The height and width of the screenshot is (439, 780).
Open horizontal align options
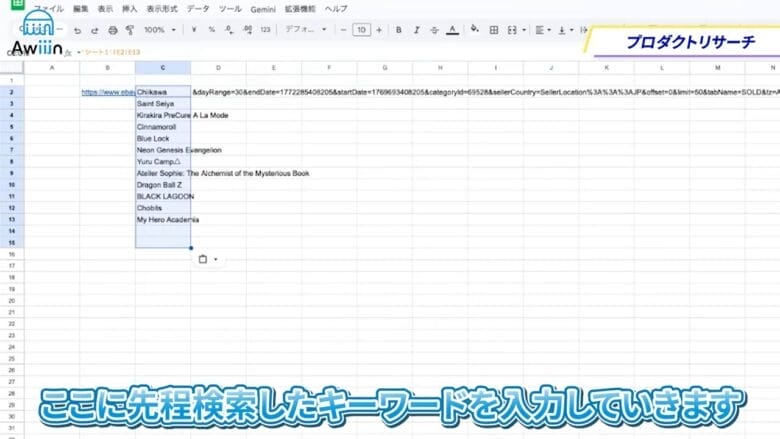pyautogui.click(x=543, y=30)
